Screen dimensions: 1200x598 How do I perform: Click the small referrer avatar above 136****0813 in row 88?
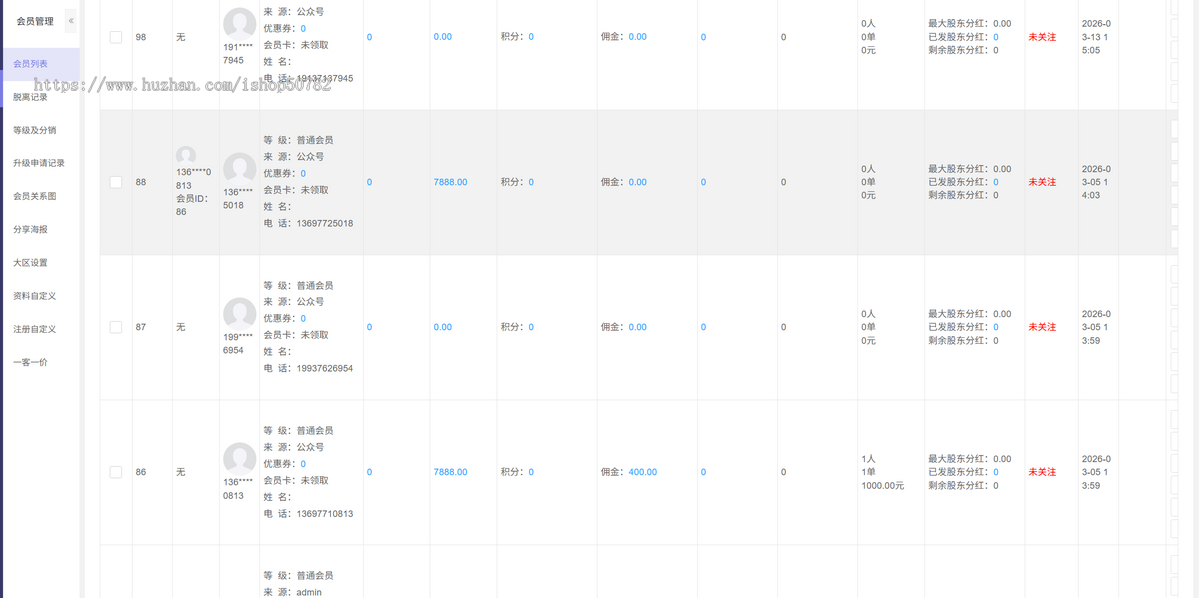186,155
